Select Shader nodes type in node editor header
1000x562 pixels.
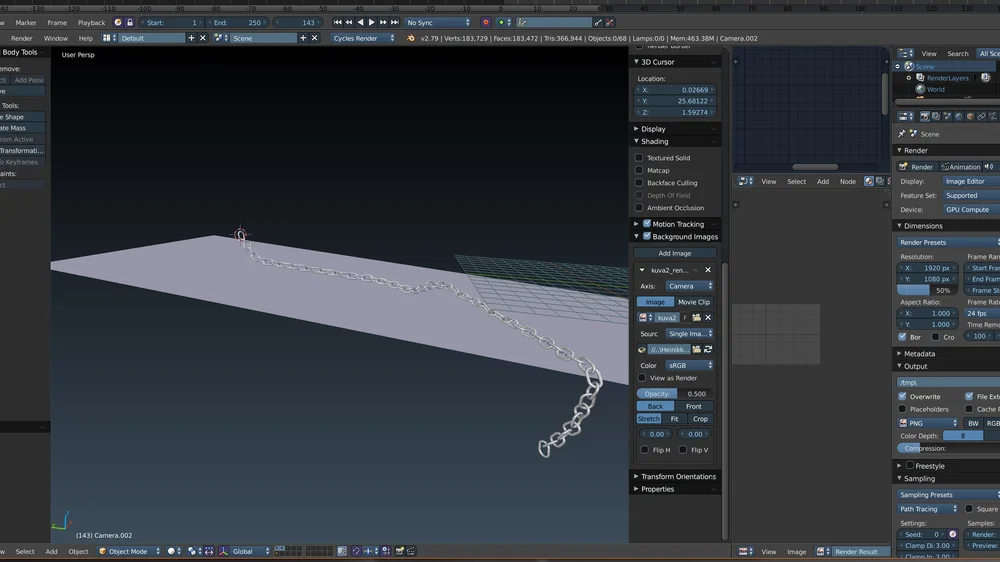click(869, 182)
